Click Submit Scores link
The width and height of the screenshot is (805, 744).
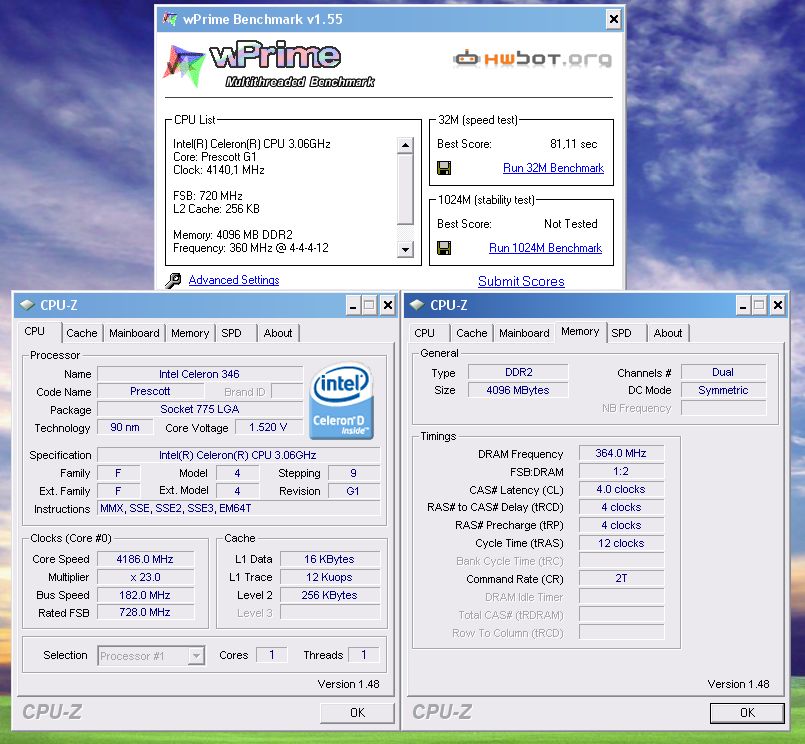tap(521, 281)
